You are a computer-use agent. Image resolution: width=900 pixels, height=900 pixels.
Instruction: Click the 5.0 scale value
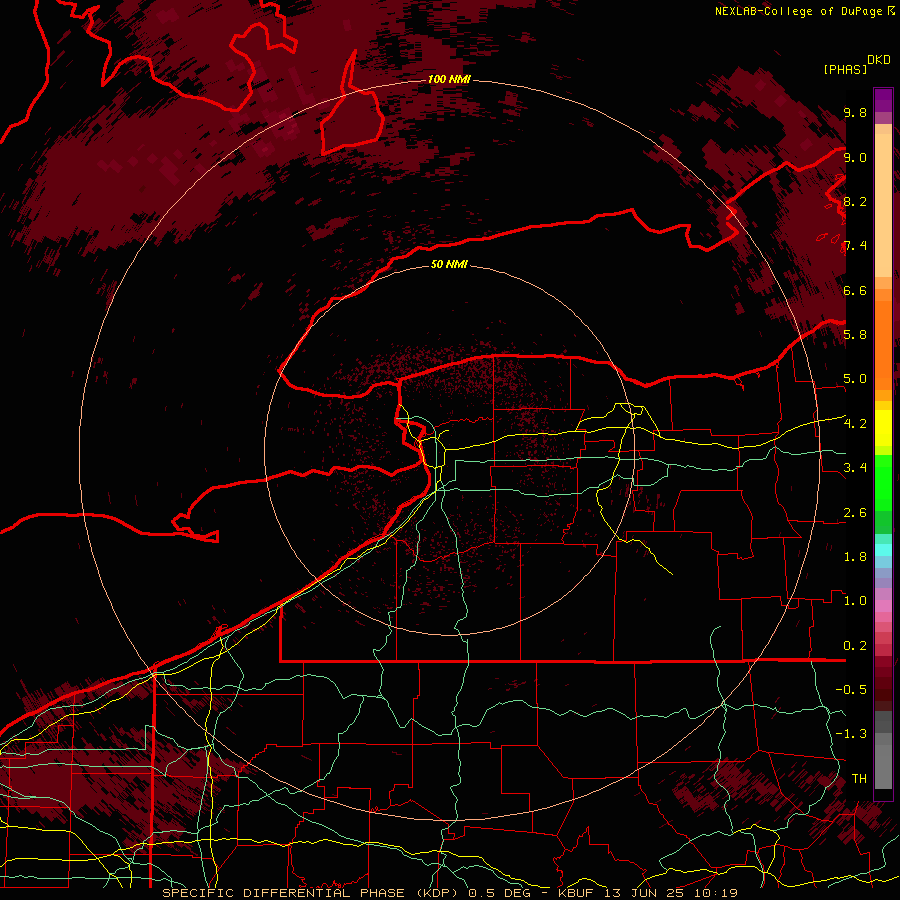coord(855,379)
